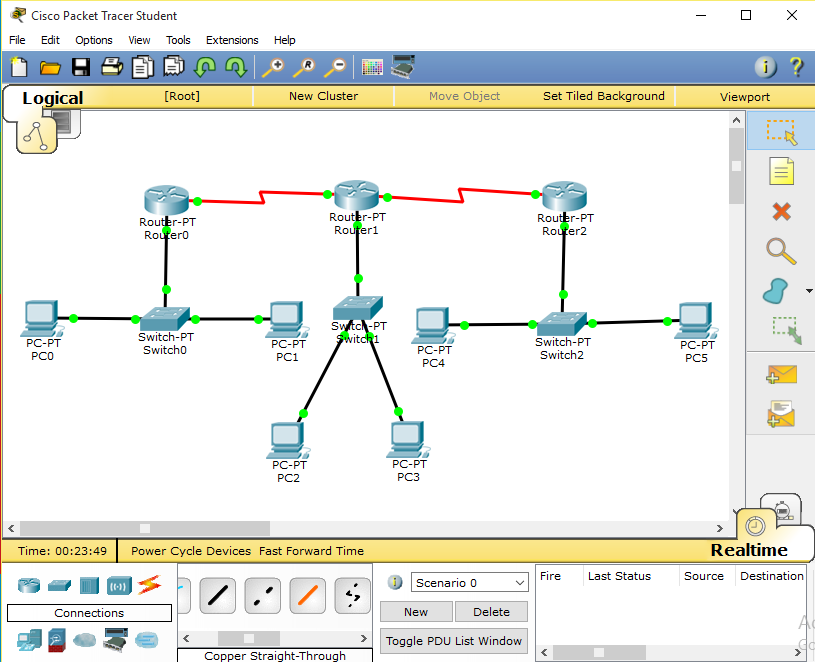
Task: Open the Scenario 0 dropdown
Action: pos(469,582)
